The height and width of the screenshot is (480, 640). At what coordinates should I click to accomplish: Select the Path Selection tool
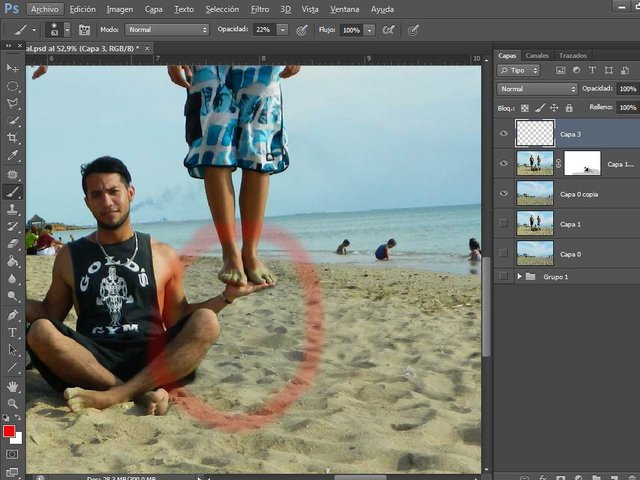(12, 350)
